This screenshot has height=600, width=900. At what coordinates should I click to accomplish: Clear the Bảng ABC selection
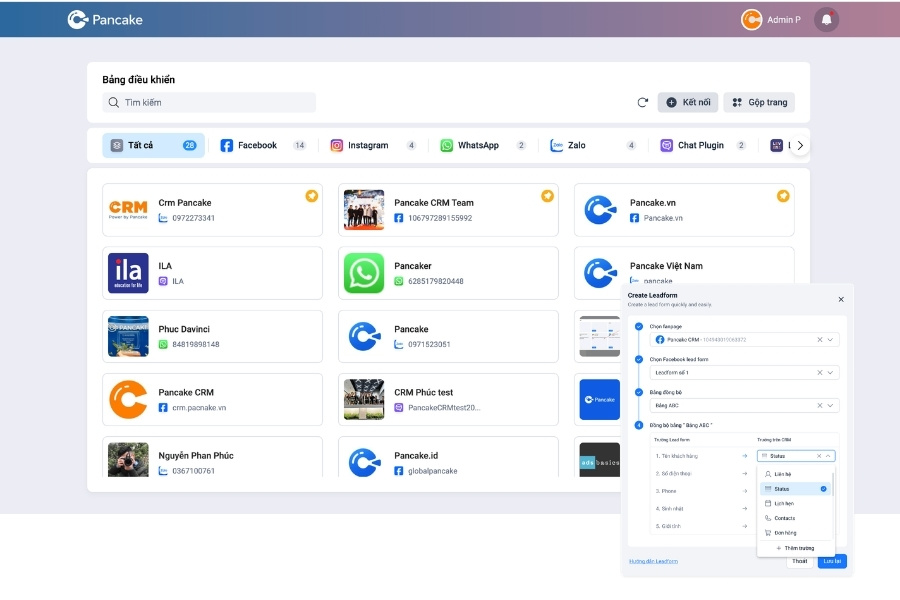point(820,405)
